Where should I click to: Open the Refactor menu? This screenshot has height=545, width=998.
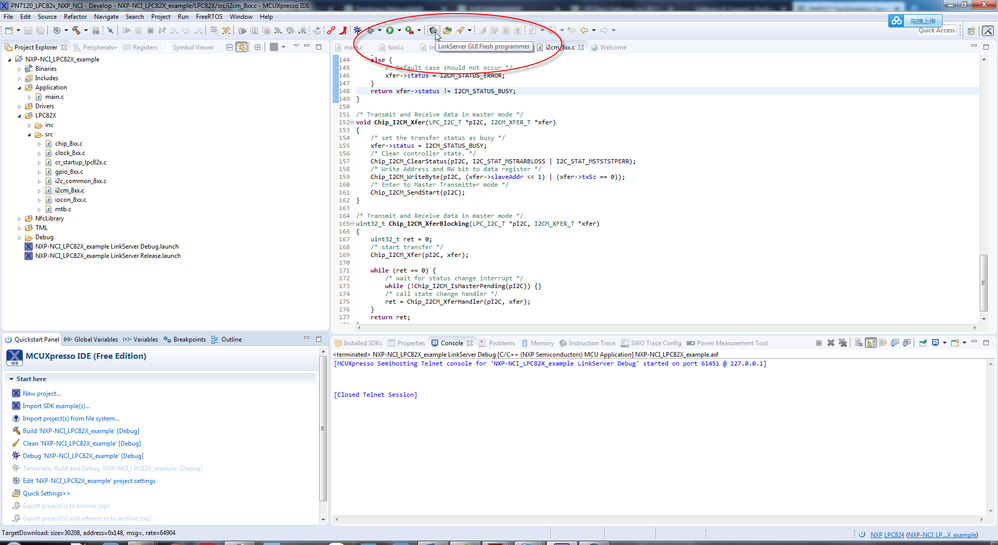click(75, 17)
